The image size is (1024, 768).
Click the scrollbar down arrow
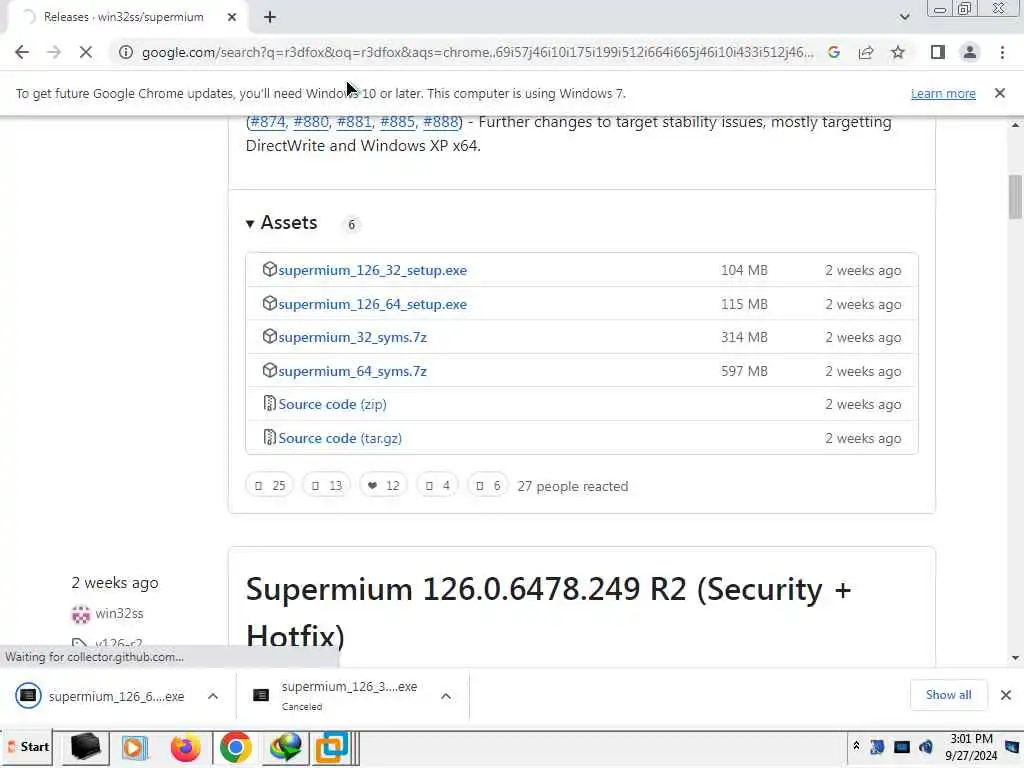[1015, 658]
